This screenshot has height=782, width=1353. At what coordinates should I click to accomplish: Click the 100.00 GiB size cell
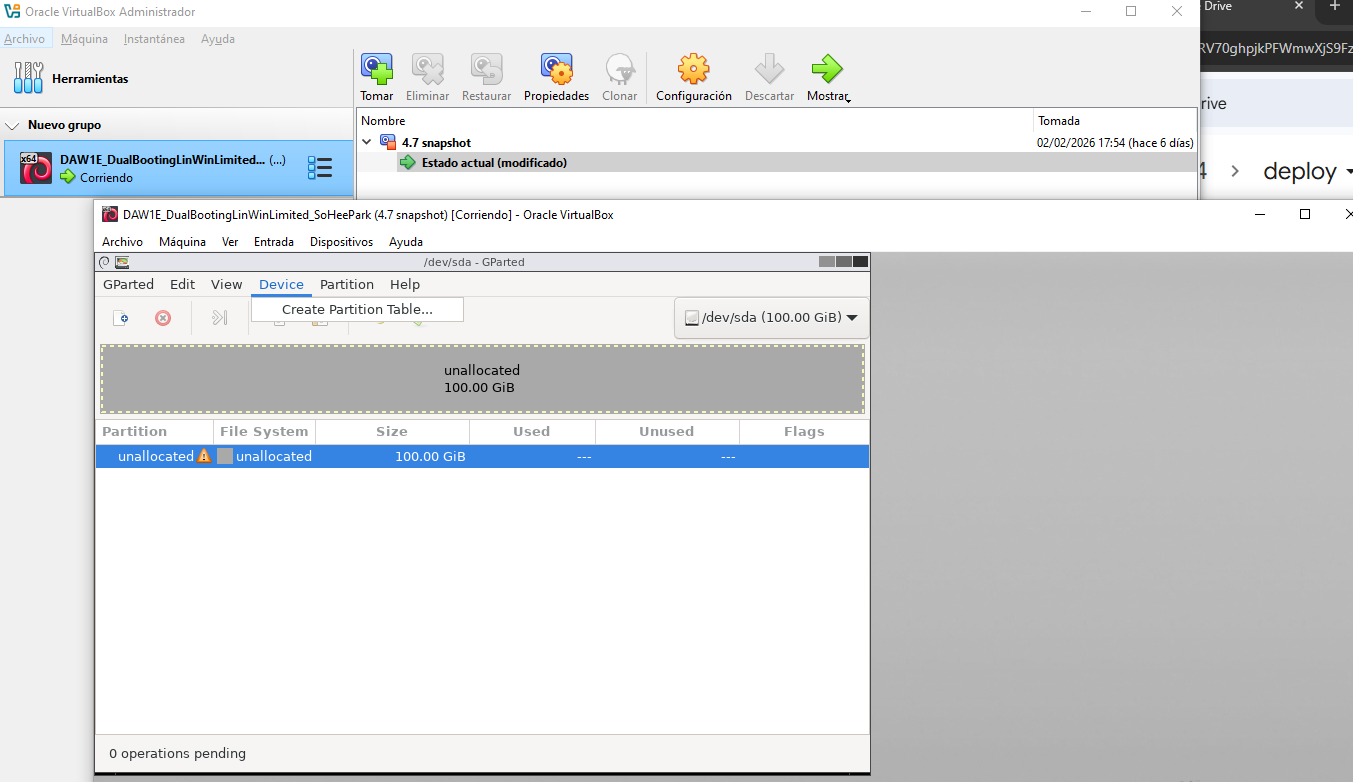point(430,457)
